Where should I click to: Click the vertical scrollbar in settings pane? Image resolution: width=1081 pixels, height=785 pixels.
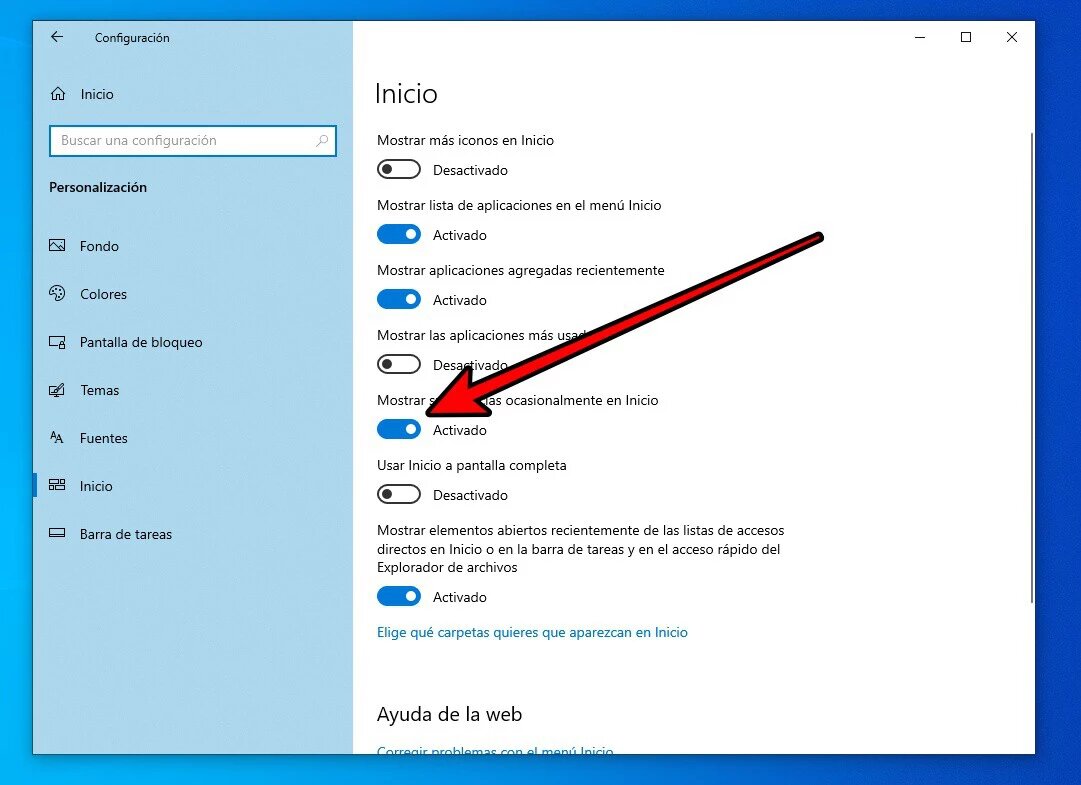click(1031, 370)
